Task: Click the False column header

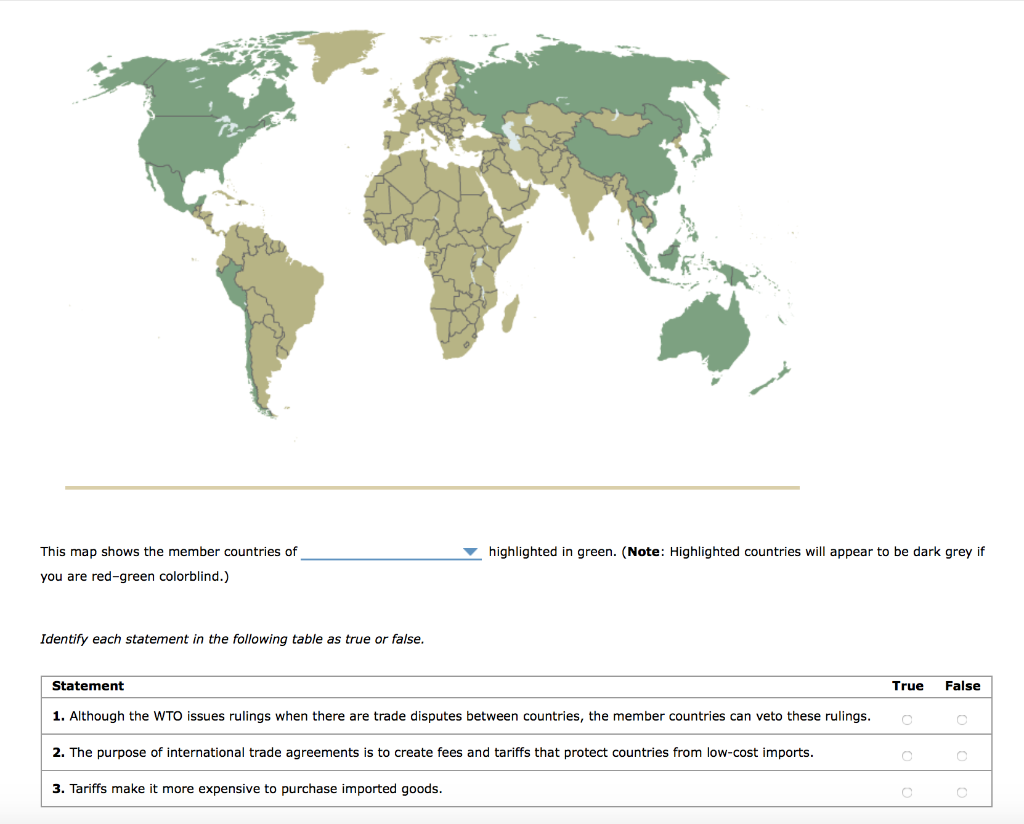Action: pos(962,686)
